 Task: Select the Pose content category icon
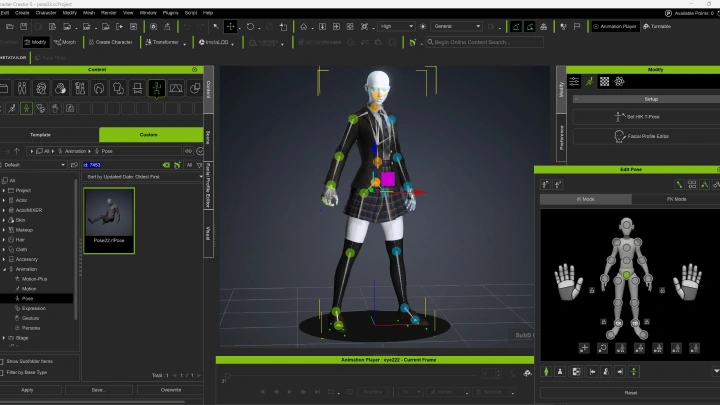pos(157,88)
